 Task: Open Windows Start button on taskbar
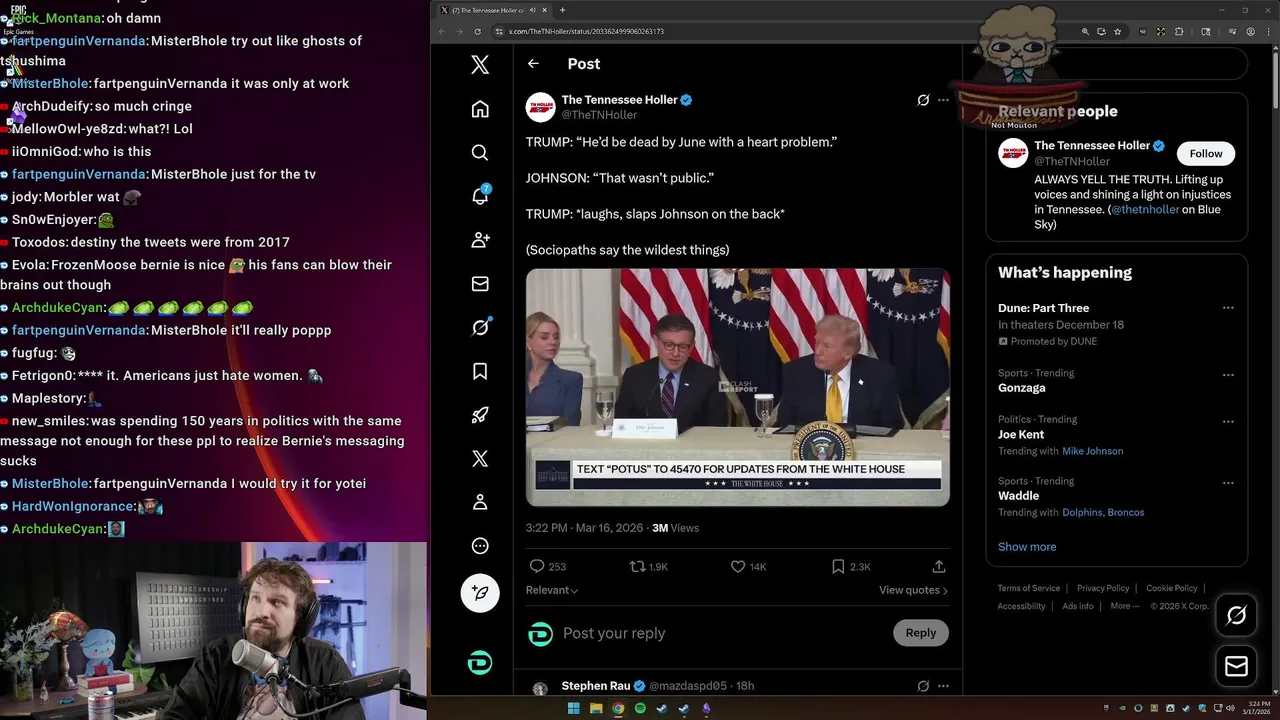click(573, 709)
